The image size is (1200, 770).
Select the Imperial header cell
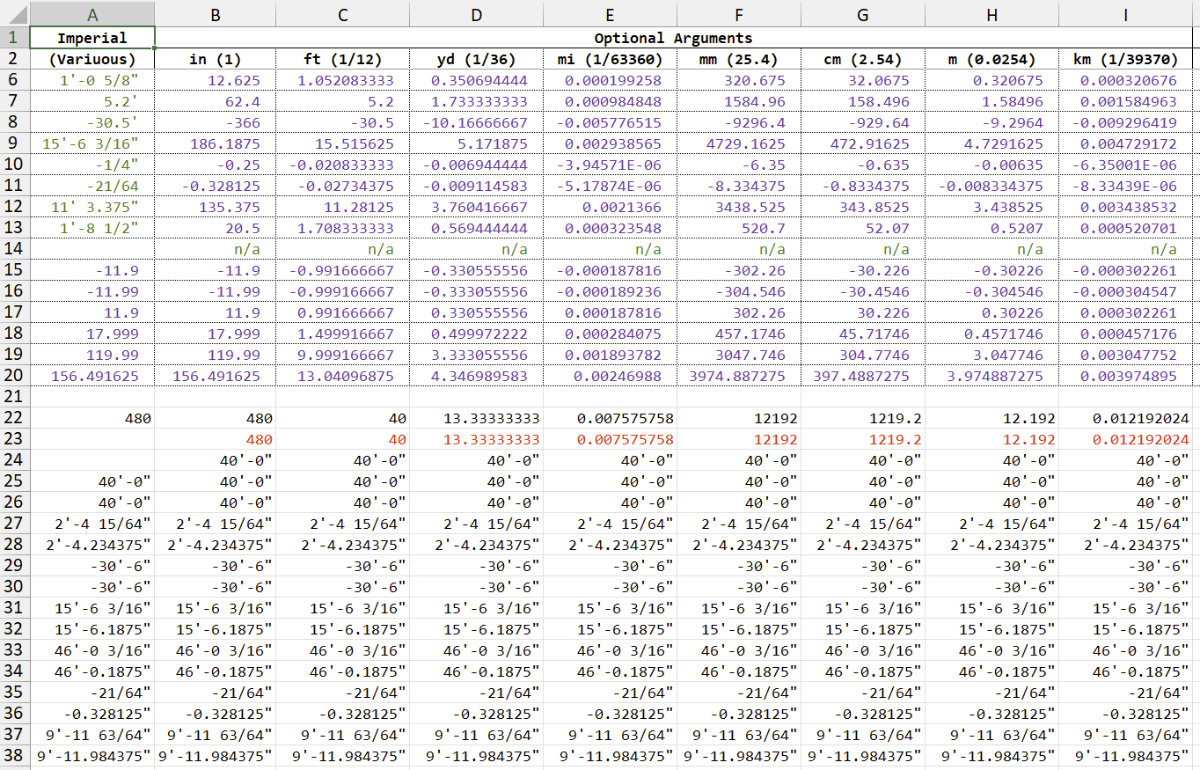pos(93,38)
